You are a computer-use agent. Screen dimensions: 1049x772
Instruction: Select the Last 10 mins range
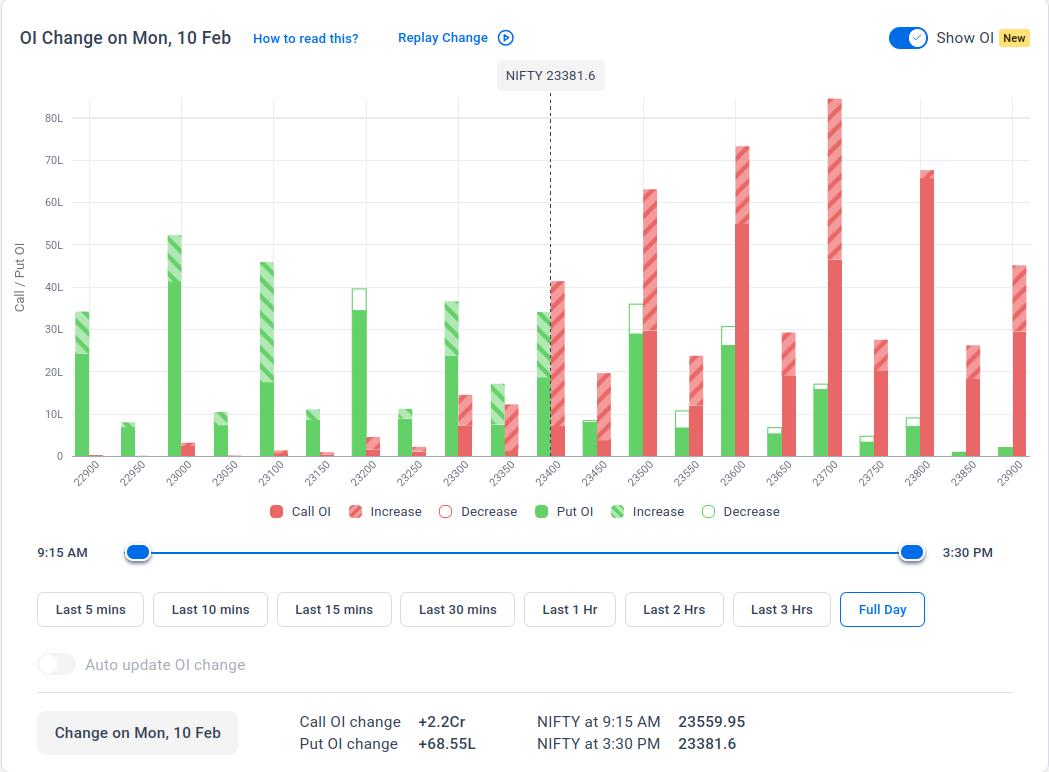[x=210, y=609]
